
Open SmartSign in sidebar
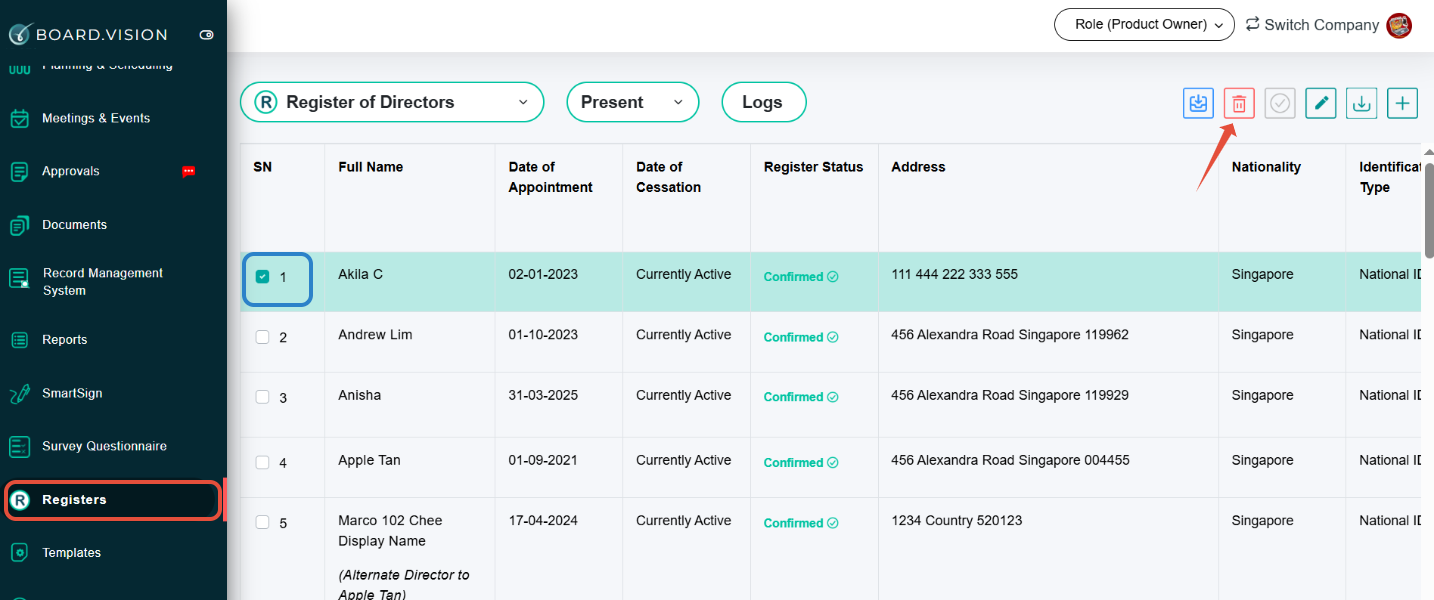[72, 393]
